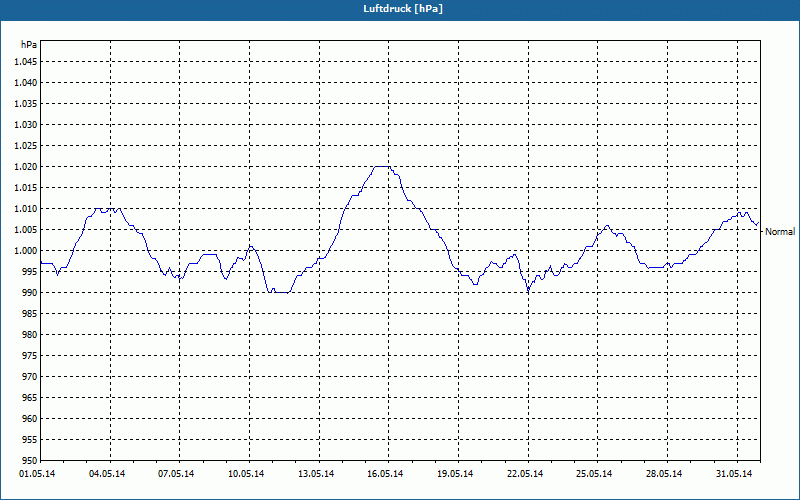Click the 955 y-axis value
800x500 pixels.
[x=30, y=440]
